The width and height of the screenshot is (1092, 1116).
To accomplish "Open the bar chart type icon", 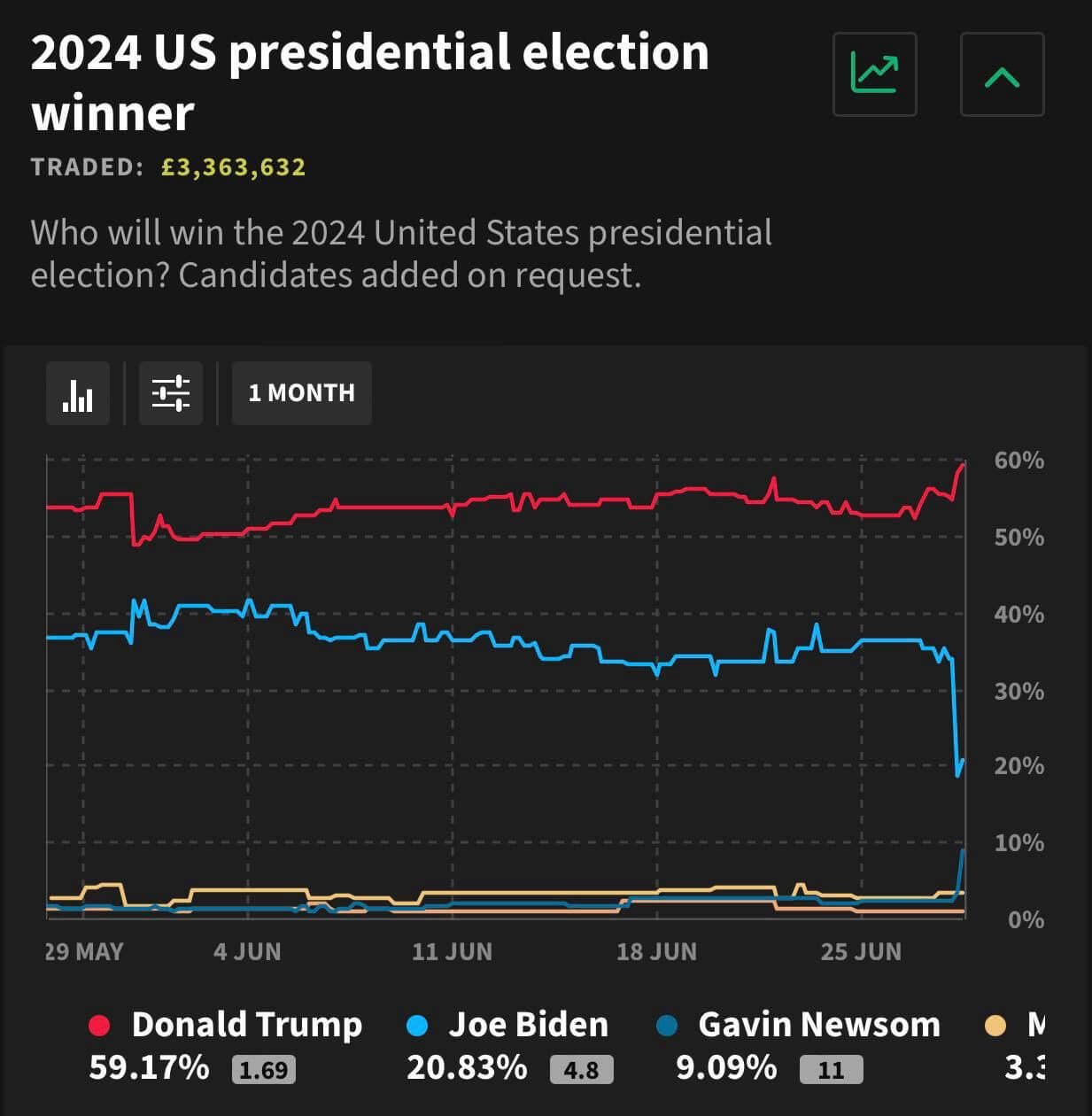I will click(78, 393).
